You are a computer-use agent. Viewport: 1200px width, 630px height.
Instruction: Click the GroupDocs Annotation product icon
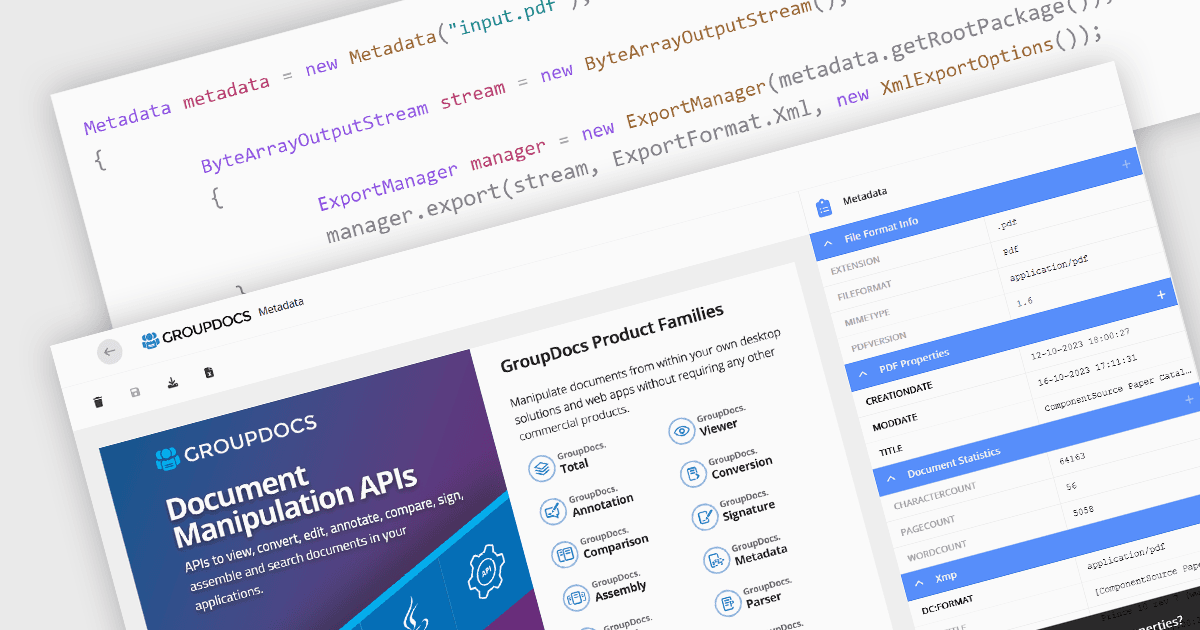tap(553, 511)
